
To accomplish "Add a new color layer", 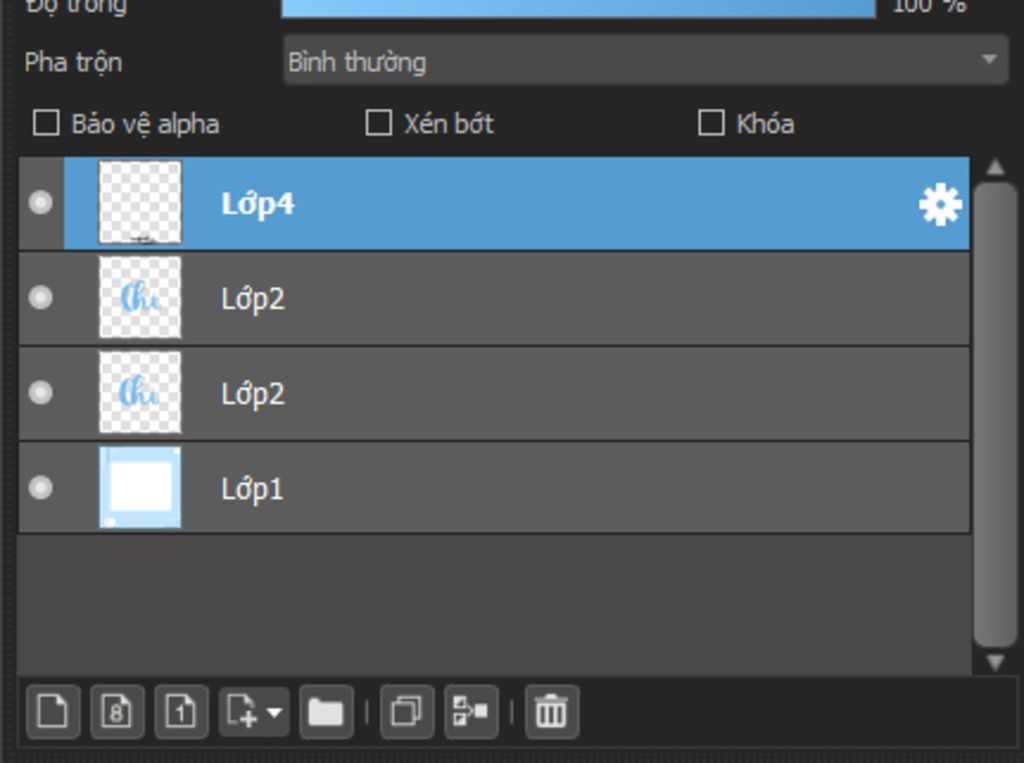I will coord(52,712).
